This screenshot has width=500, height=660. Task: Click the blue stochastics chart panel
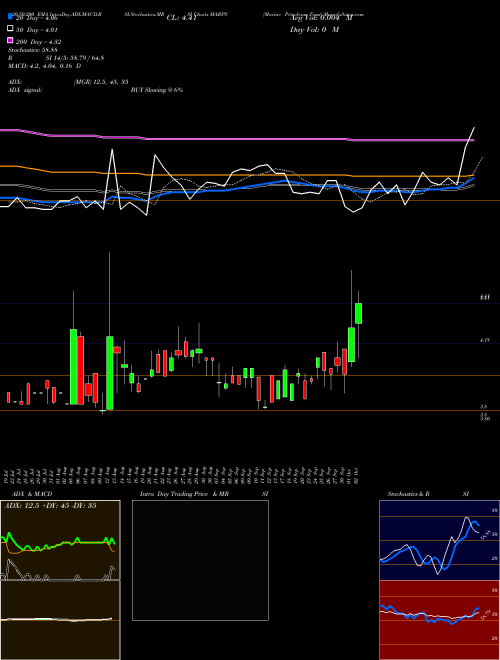coord(439,540)
